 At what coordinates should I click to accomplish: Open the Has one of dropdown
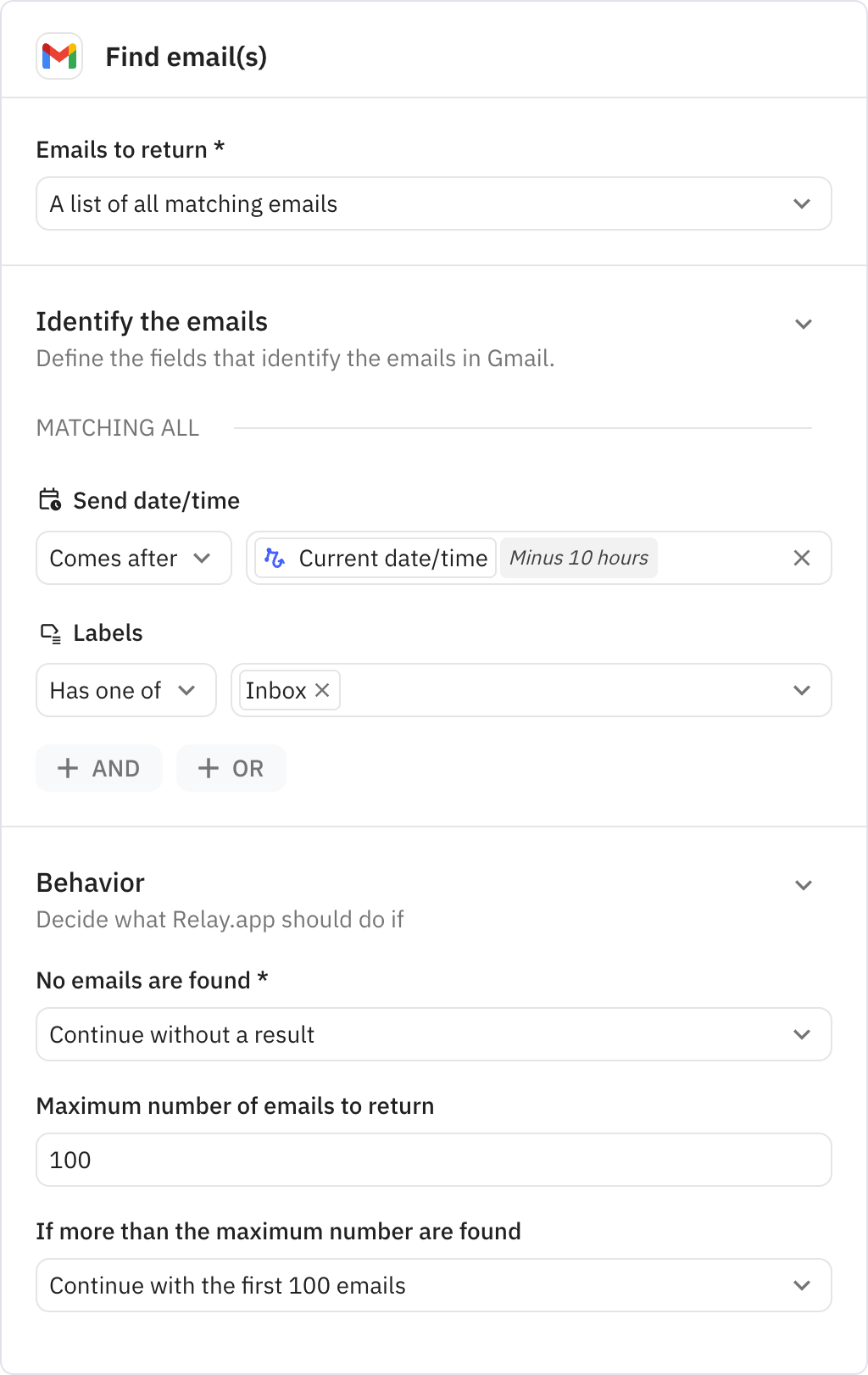point(189,690)
